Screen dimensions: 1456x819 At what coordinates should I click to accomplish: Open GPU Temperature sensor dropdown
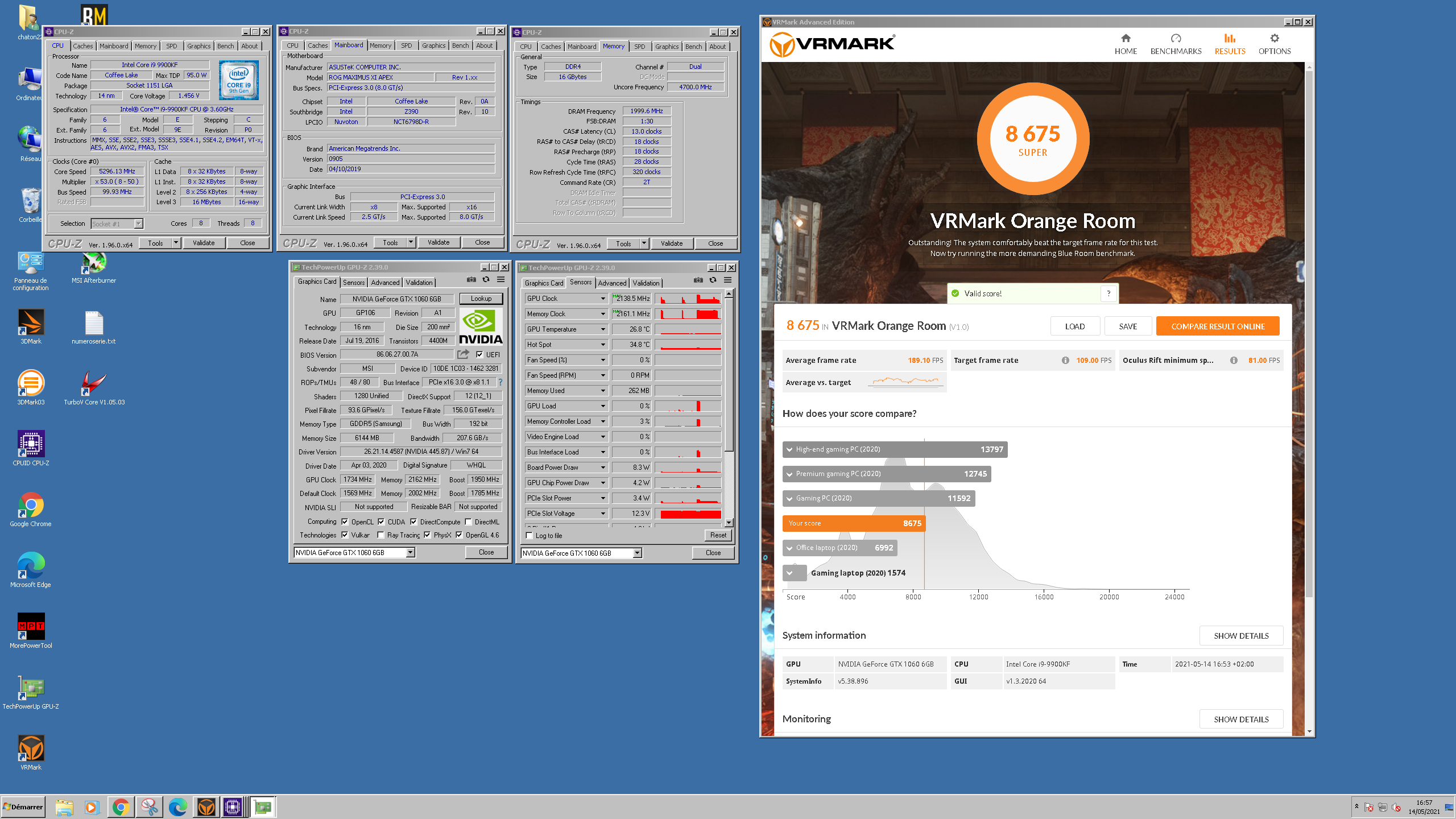603,329
